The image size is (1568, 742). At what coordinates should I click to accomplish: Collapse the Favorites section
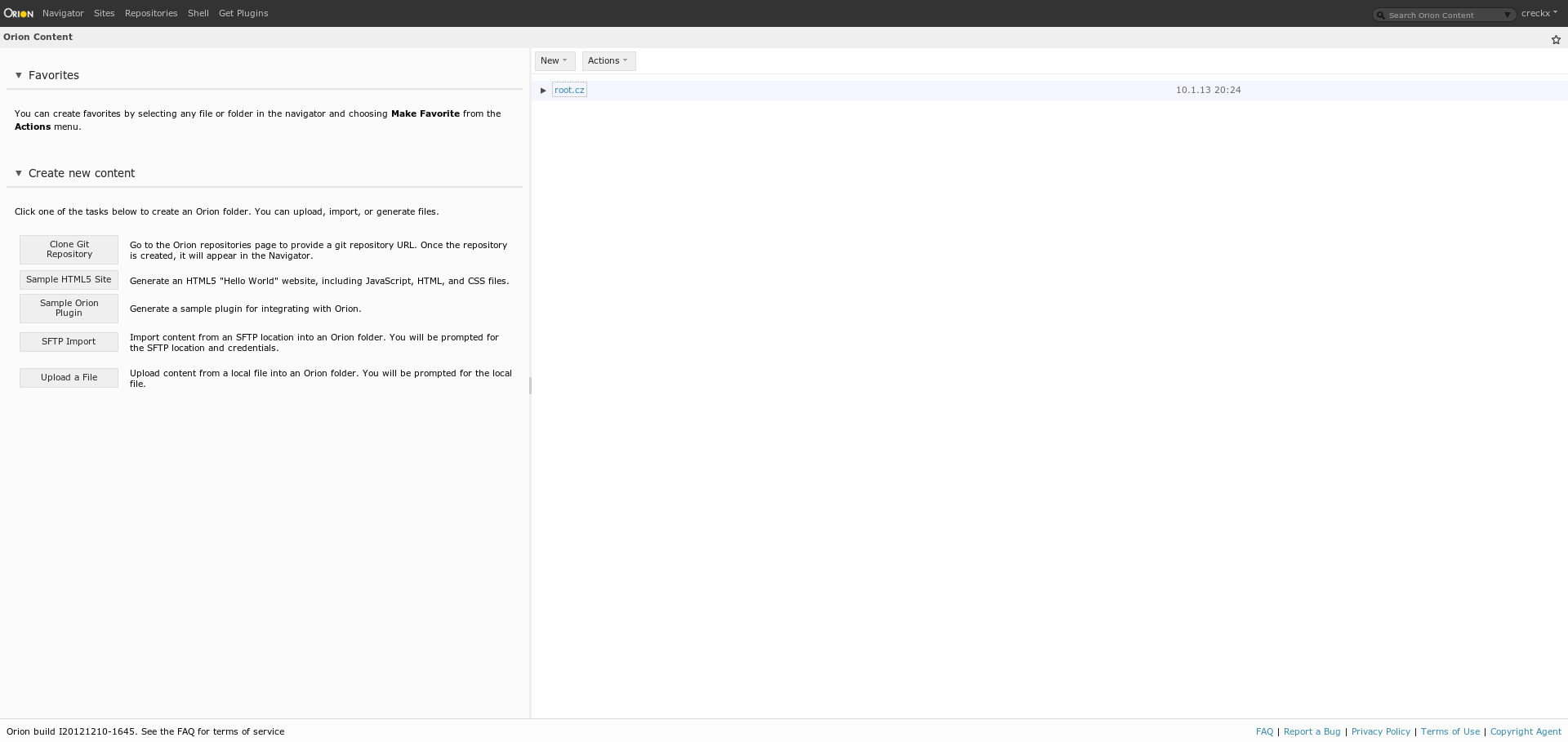coord(19,75)
